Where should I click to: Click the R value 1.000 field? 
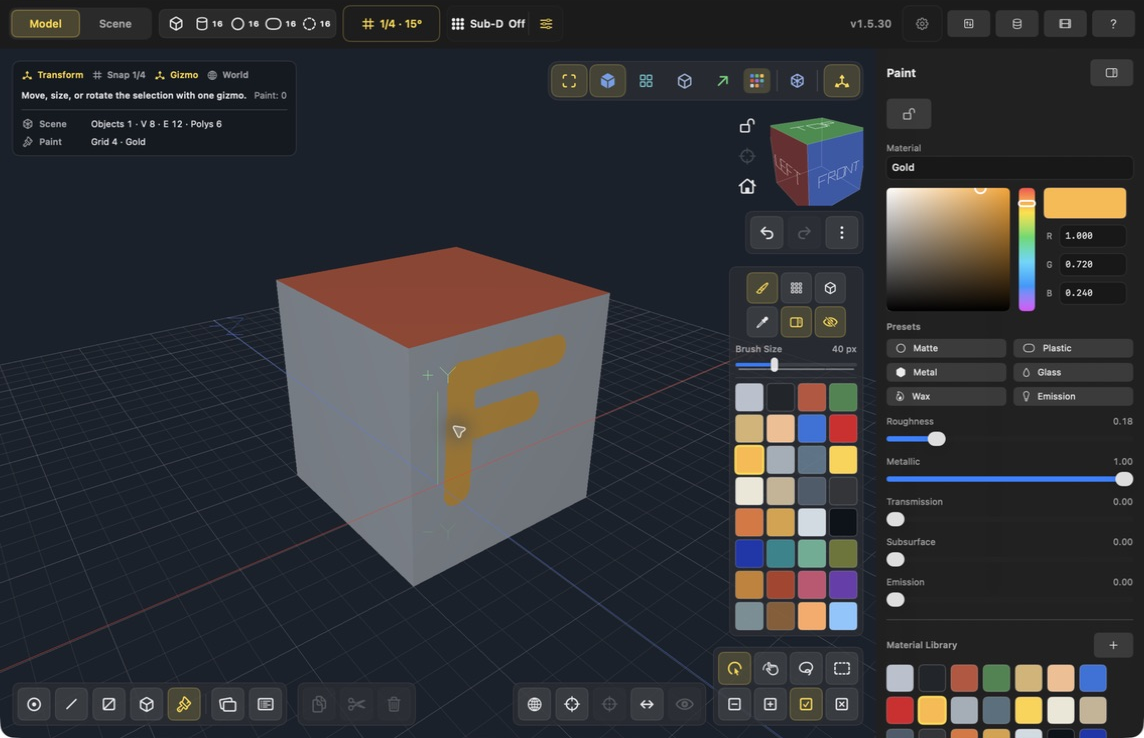[1091, 236]
